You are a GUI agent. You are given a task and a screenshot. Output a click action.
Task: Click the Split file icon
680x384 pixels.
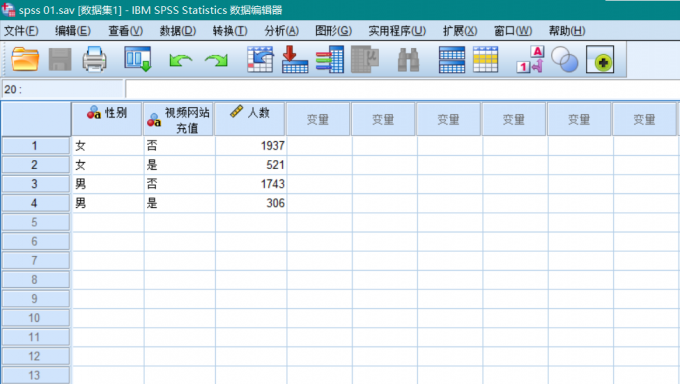point(451,60)
